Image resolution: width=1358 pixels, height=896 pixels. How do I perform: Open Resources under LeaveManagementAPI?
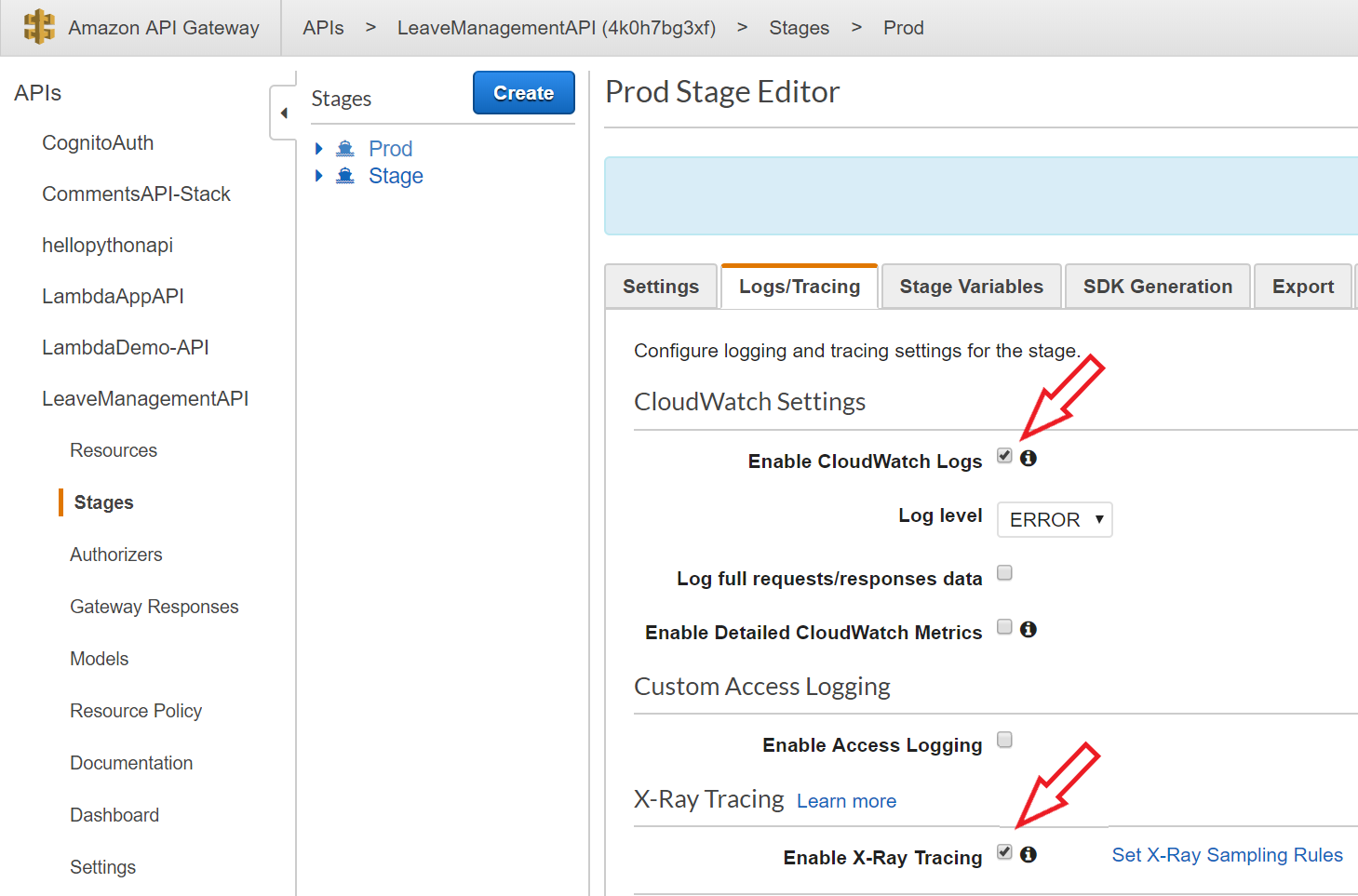tap(114, 450)
